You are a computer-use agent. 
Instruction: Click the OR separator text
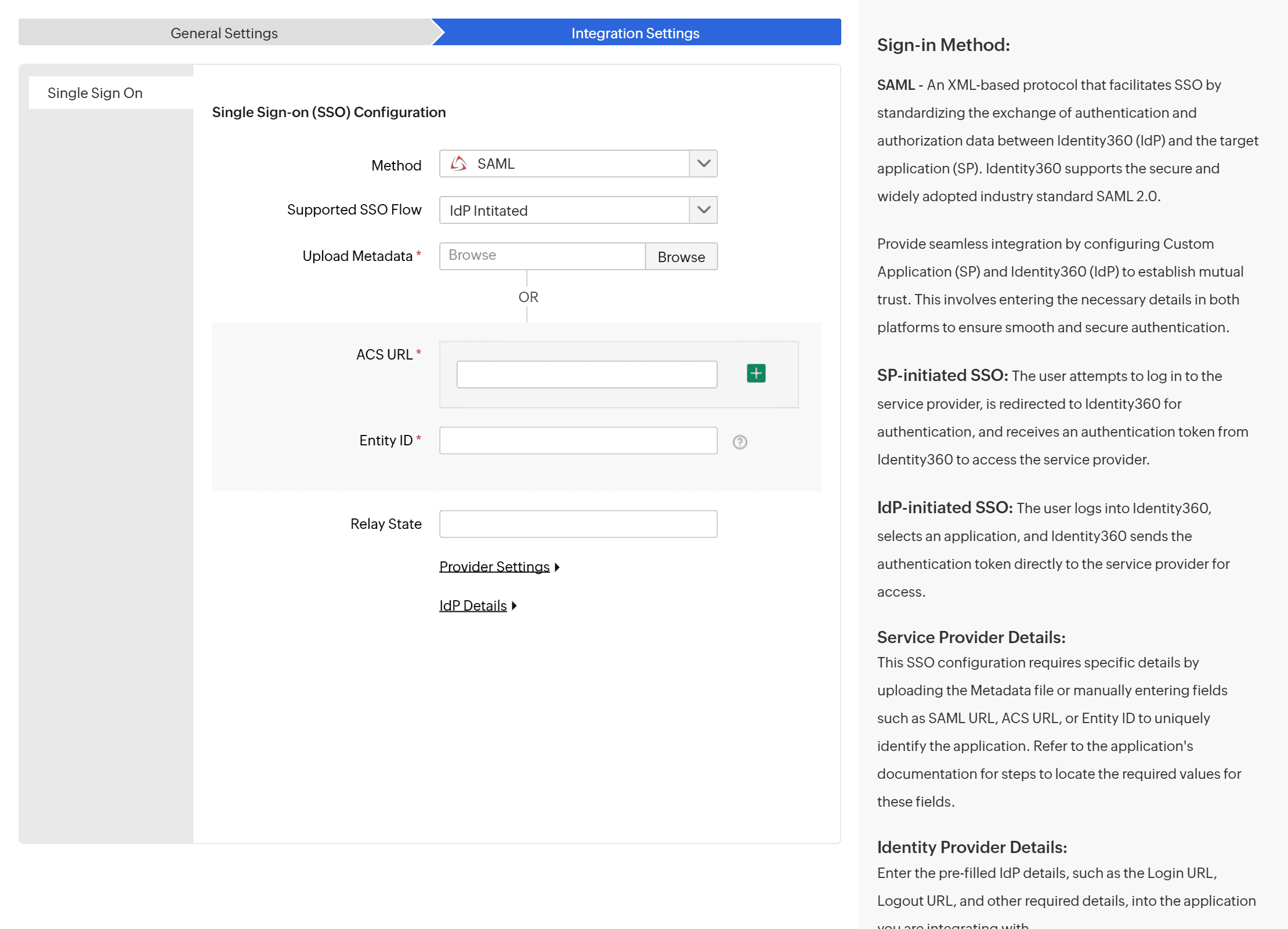528,297
